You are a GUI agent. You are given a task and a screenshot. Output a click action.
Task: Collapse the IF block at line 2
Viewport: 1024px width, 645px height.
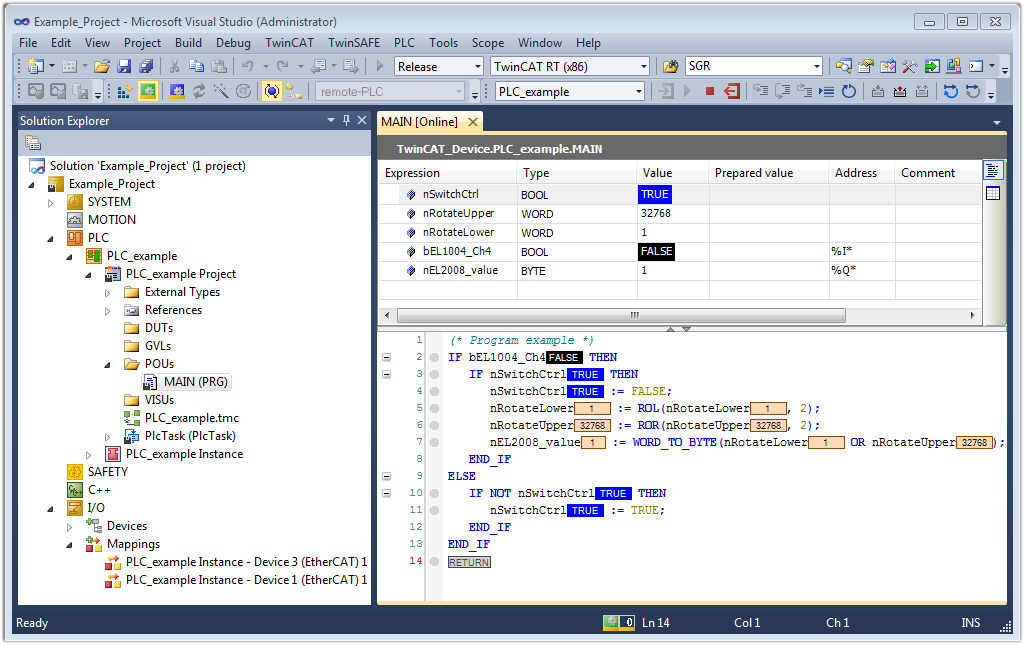click(386, 357)
